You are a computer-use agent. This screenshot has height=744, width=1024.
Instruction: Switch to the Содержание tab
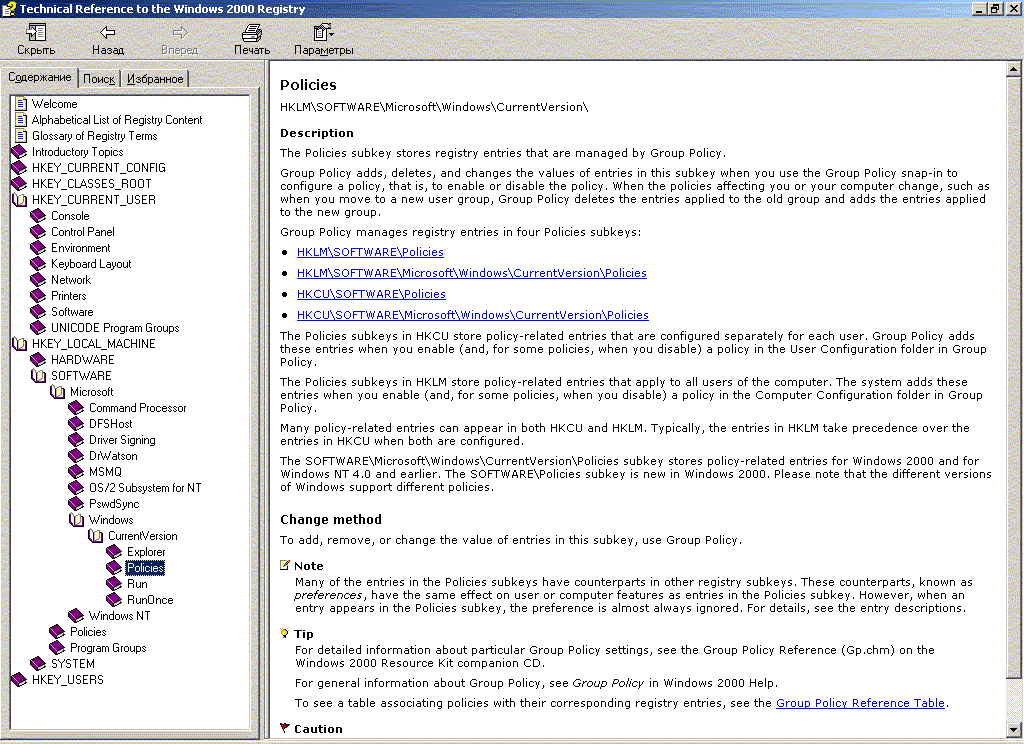pos(39,77)
